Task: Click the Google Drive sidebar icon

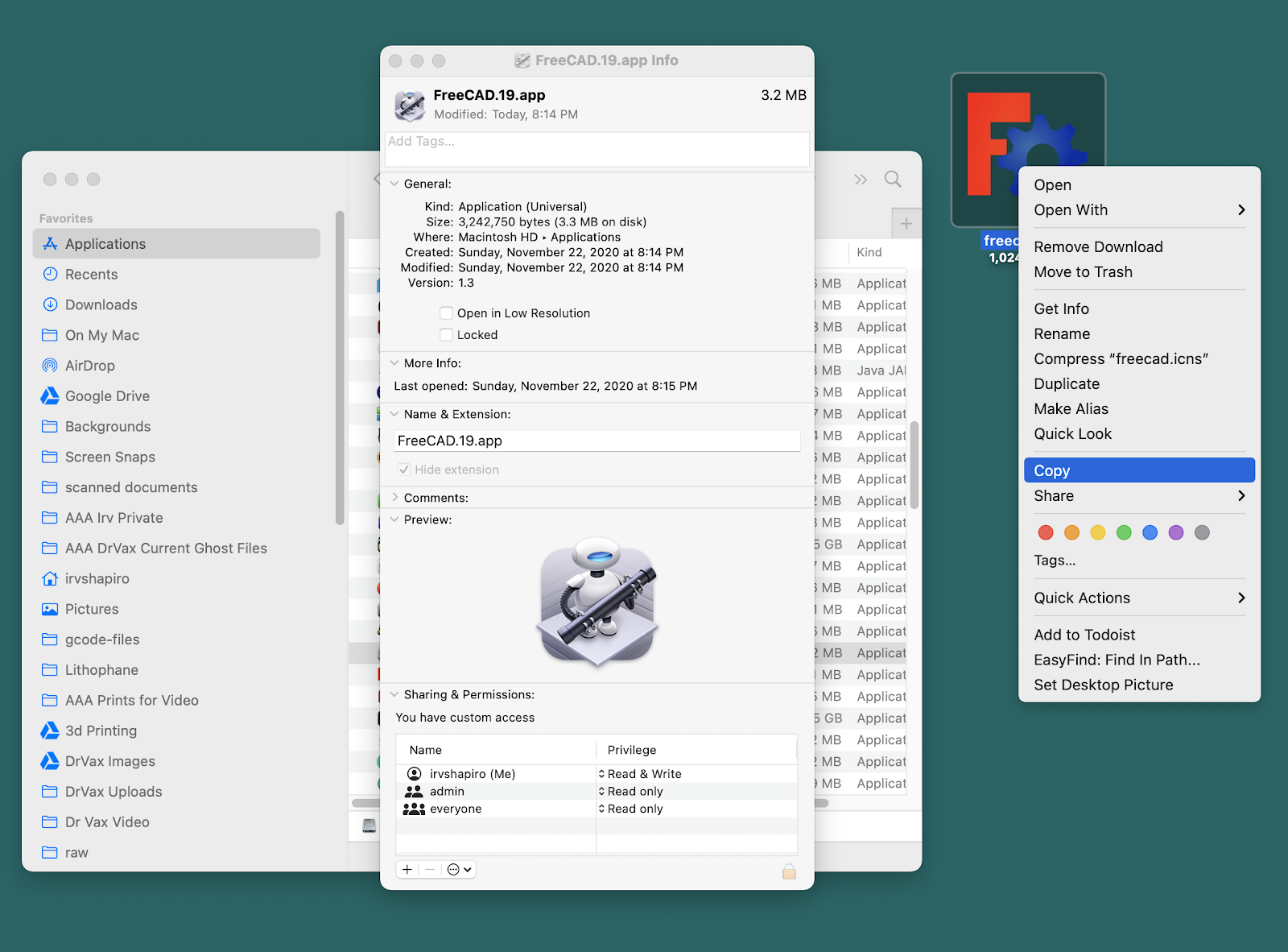Action: (50, 395)
